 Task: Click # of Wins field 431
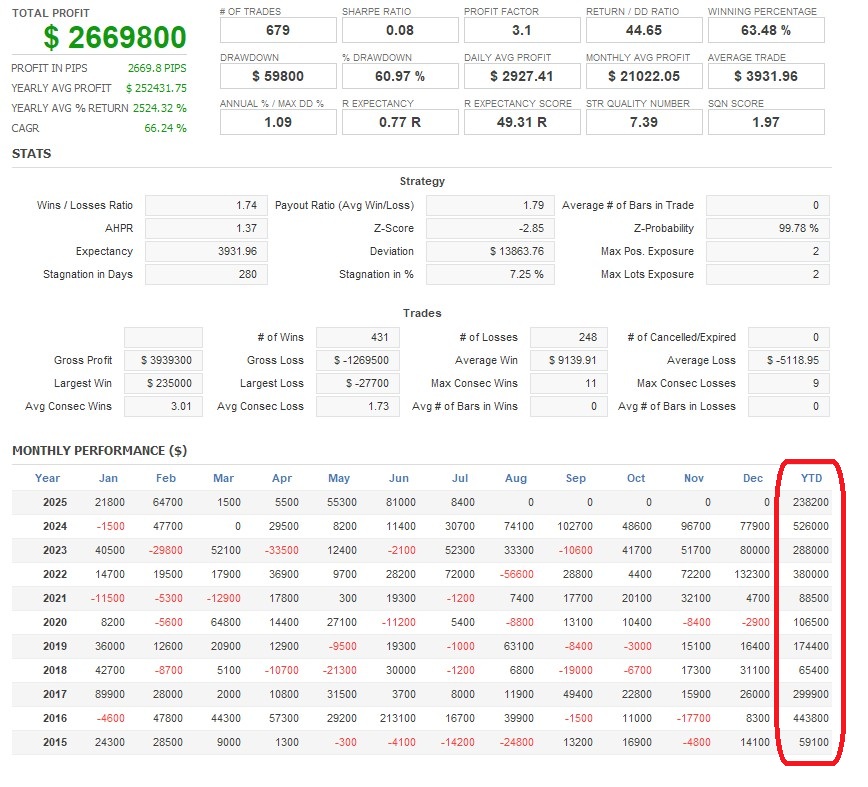click(358, 337)
